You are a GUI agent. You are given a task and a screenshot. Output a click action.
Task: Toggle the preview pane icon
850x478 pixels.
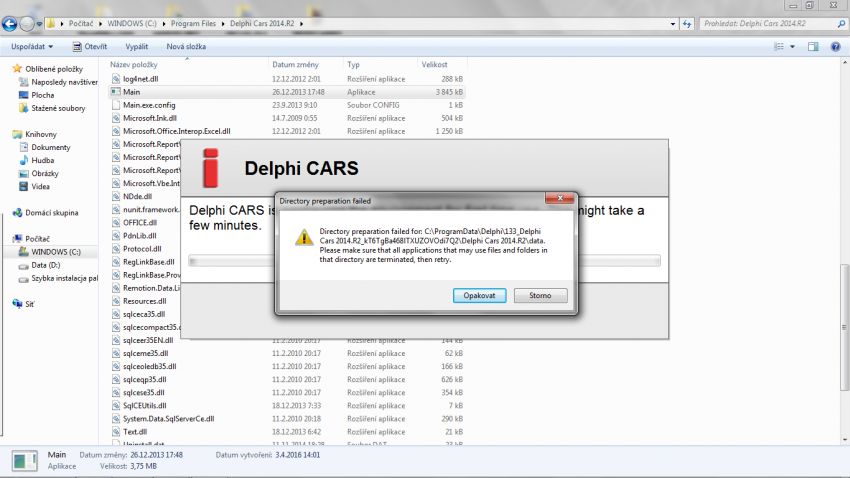tap(812, 46)
